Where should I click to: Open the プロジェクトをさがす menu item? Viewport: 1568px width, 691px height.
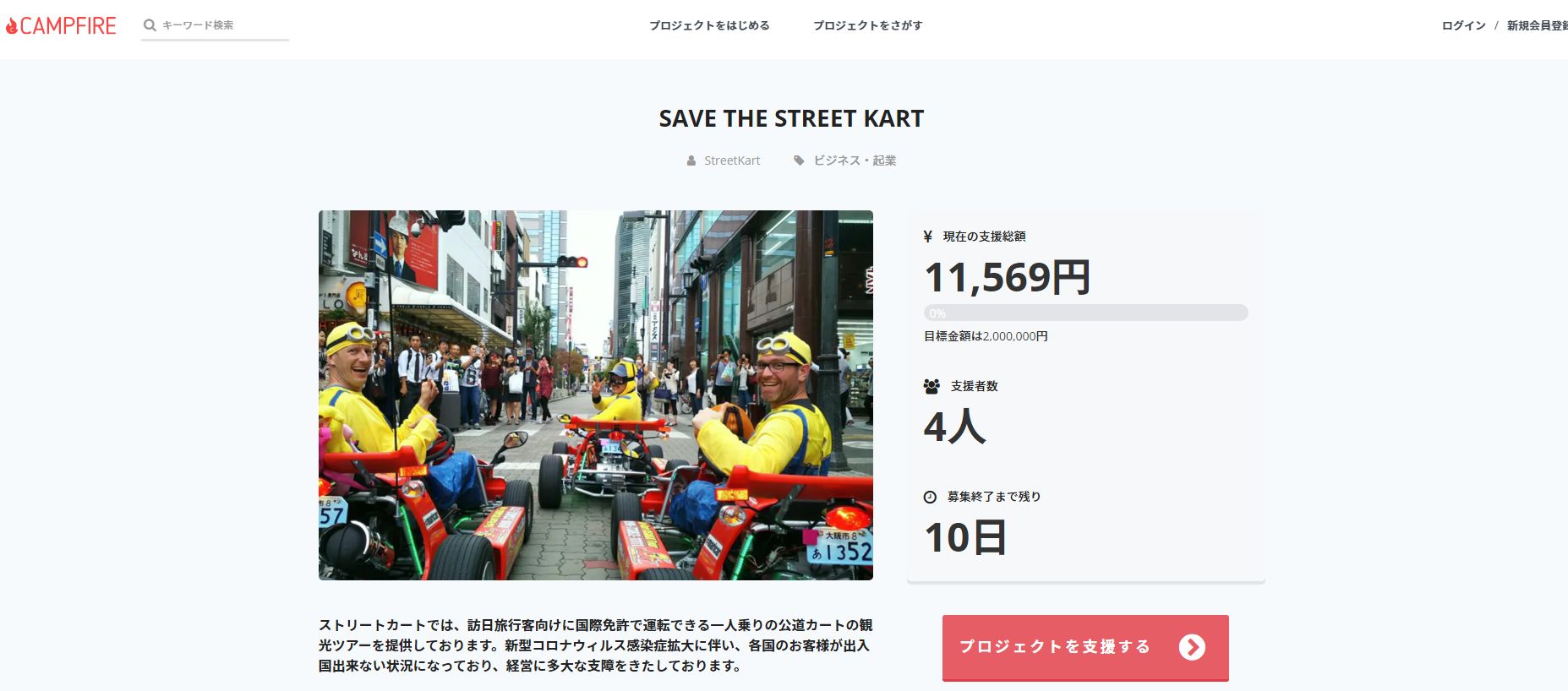867,25
